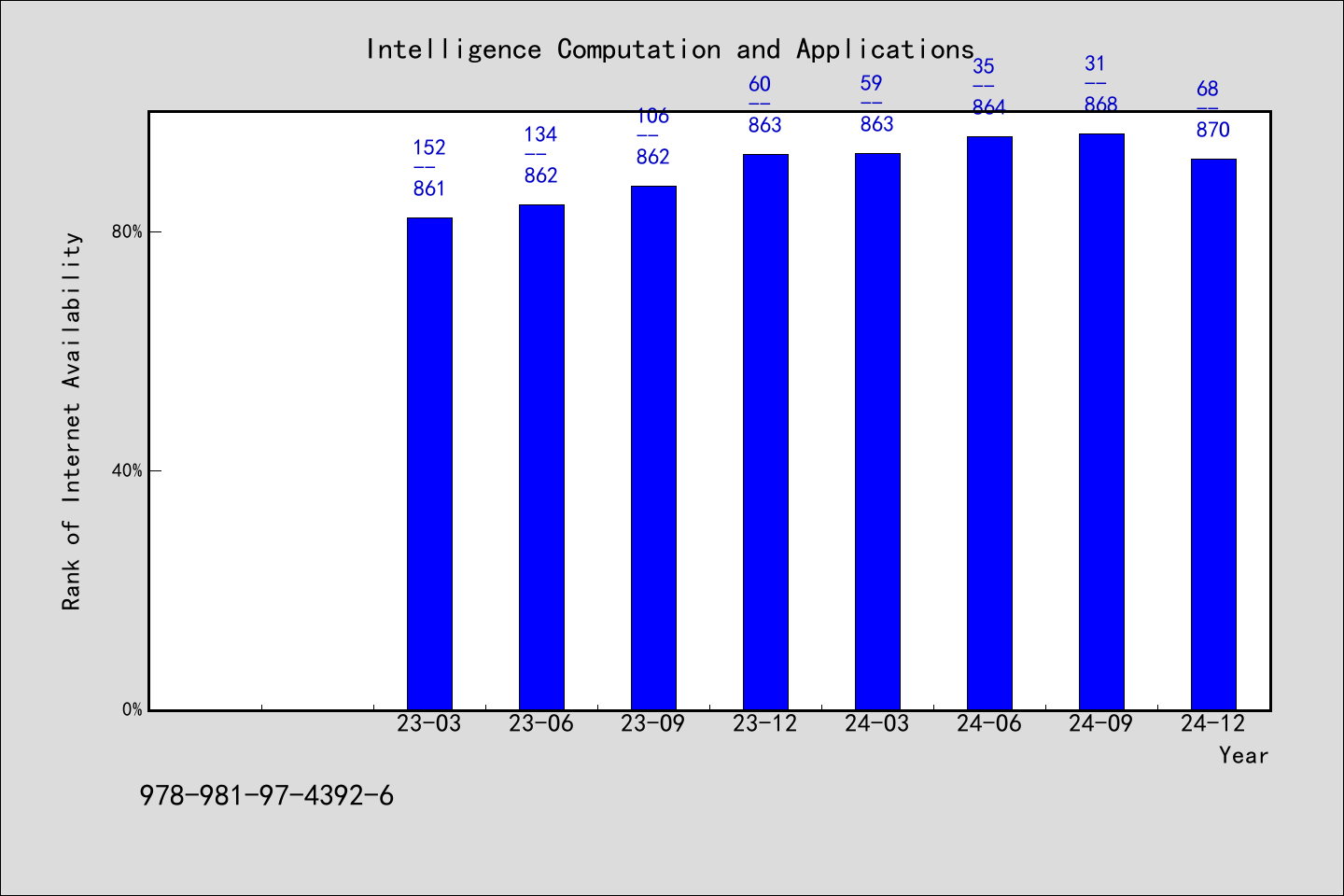The width and height of the screenshot is (1344, 896).
Task: Click the 80% y-axis tick label
Action: [127, 231]
